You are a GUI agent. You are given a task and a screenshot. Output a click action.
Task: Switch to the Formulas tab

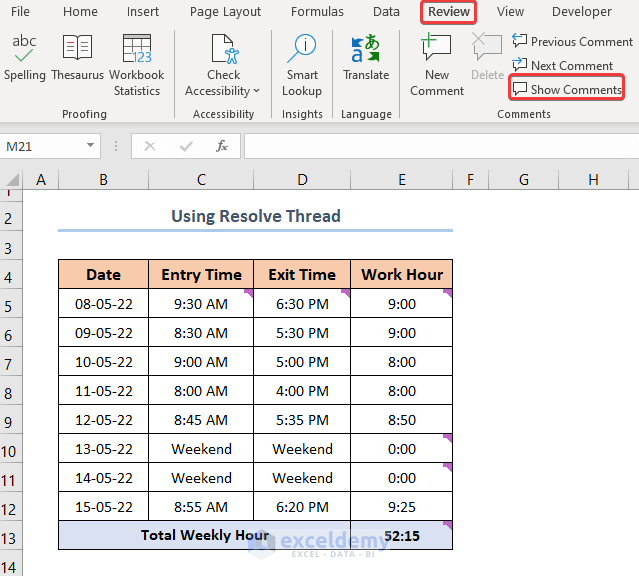point(317,12)
